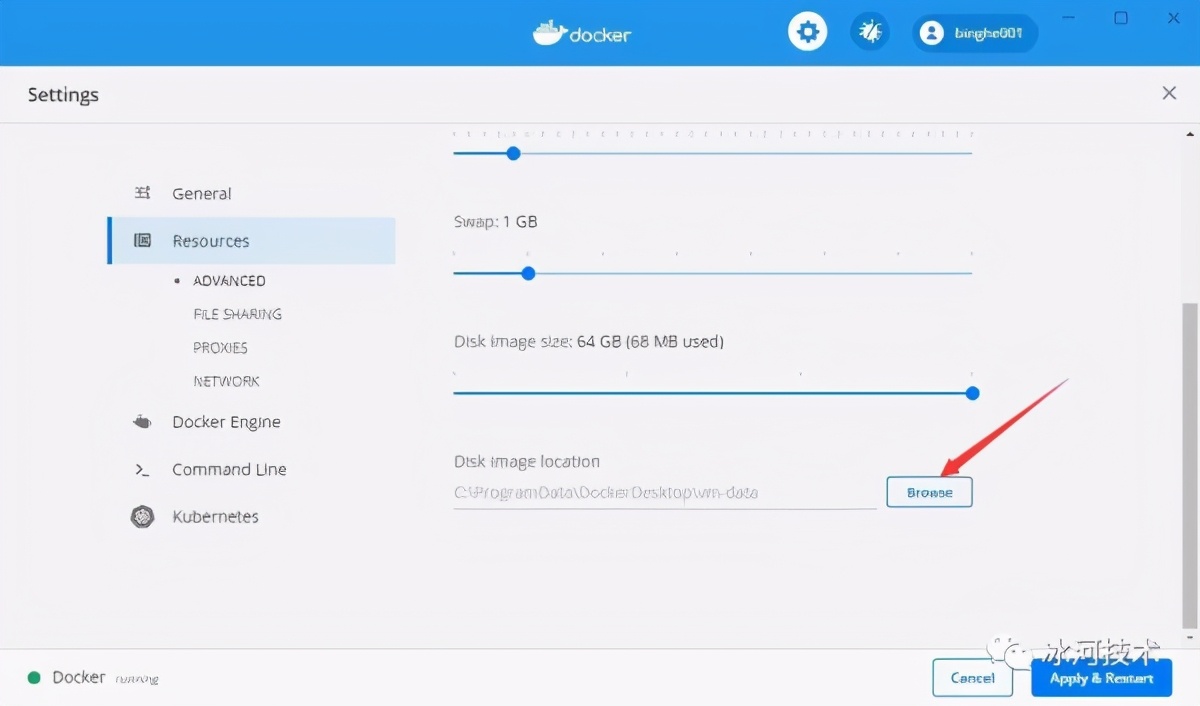
Task: Apply & Restart Docker
Action: 1101,677
